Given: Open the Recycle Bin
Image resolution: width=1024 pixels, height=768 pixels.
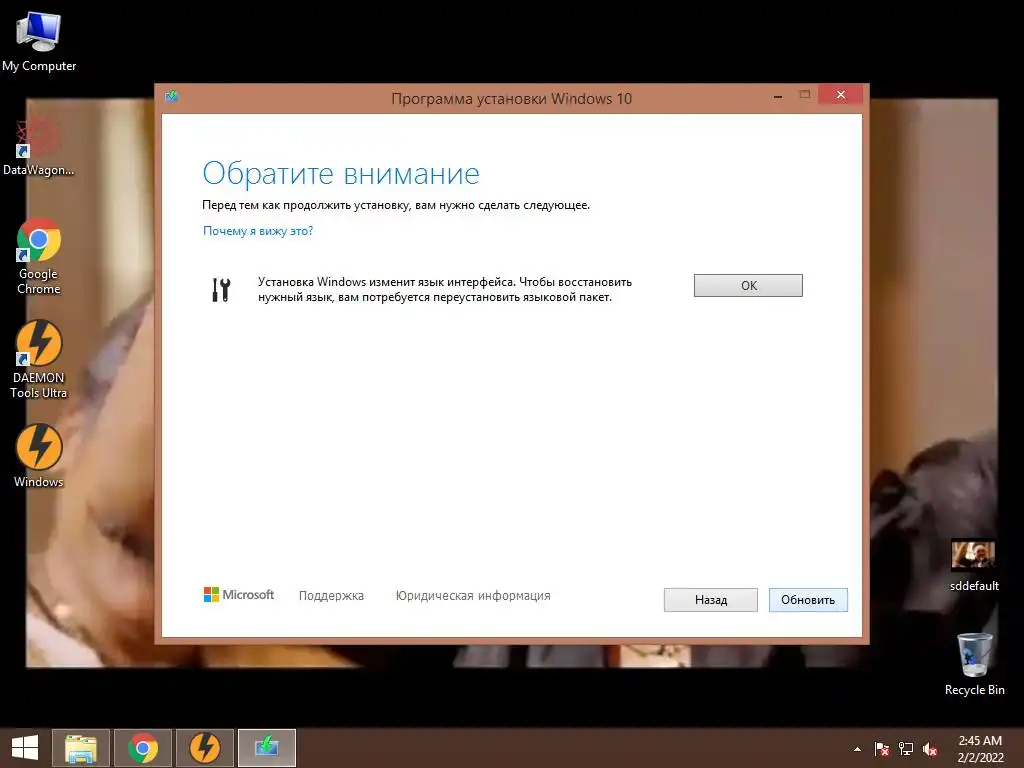Looking at the screenshot, I should [x=974, y=664].
